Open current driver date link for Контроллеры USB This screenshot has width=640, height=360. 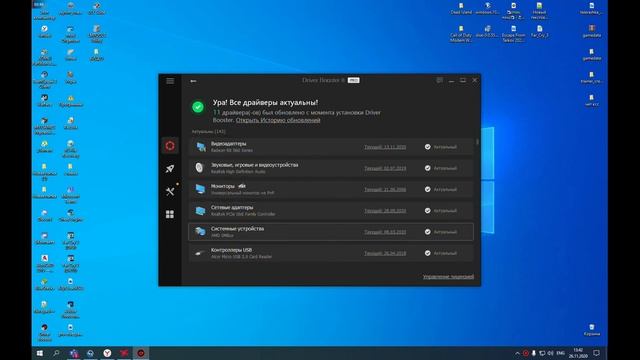385,253
